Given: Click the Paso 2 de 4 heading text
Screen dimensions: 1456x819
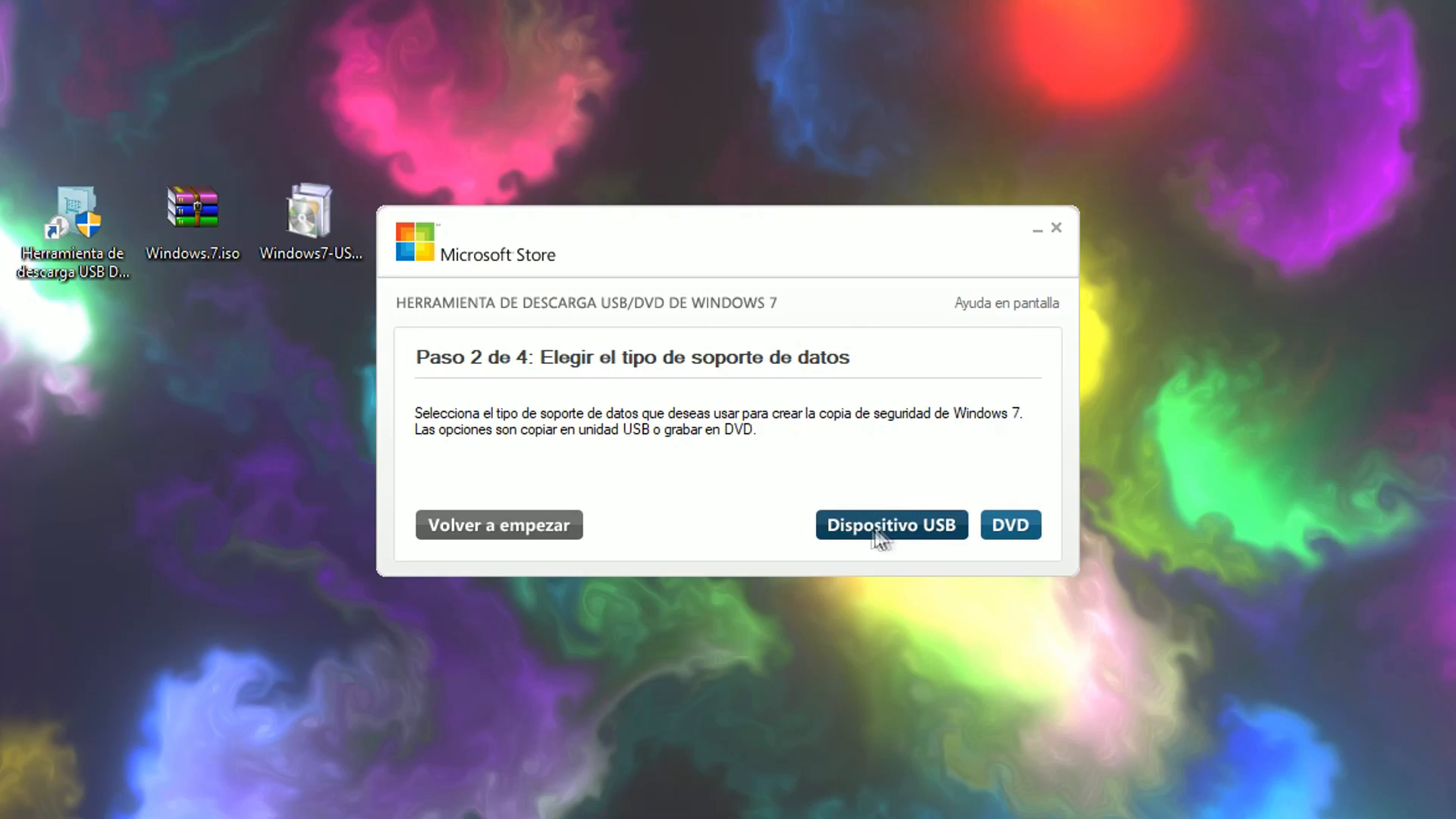Looking at the screenshot, I should (x=632, y=357).
